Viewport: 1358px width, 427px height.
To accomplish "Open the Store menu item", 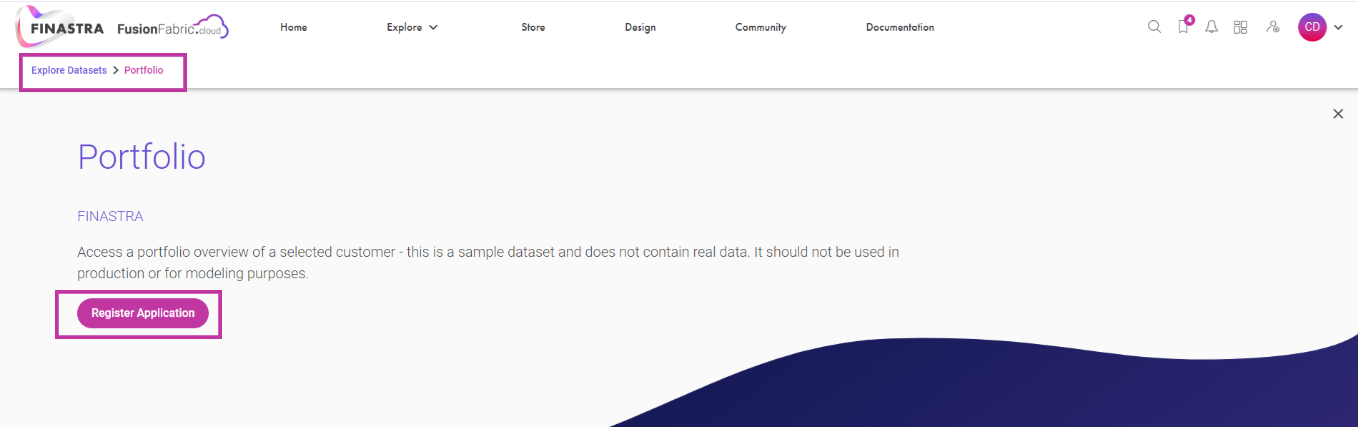I will click(533, 27).
